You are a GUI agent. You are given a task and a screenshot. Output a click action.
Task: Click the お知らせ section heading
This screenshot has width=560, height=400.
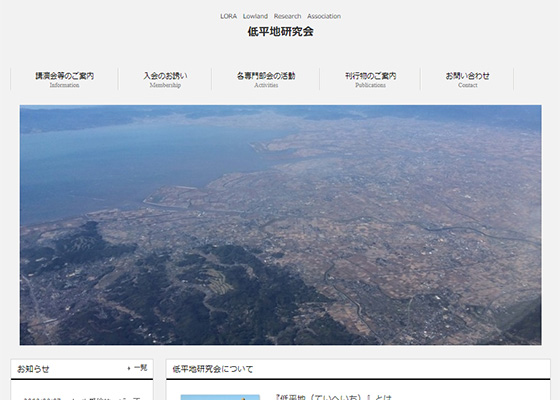pyautogui.click(x=33, y=369)
